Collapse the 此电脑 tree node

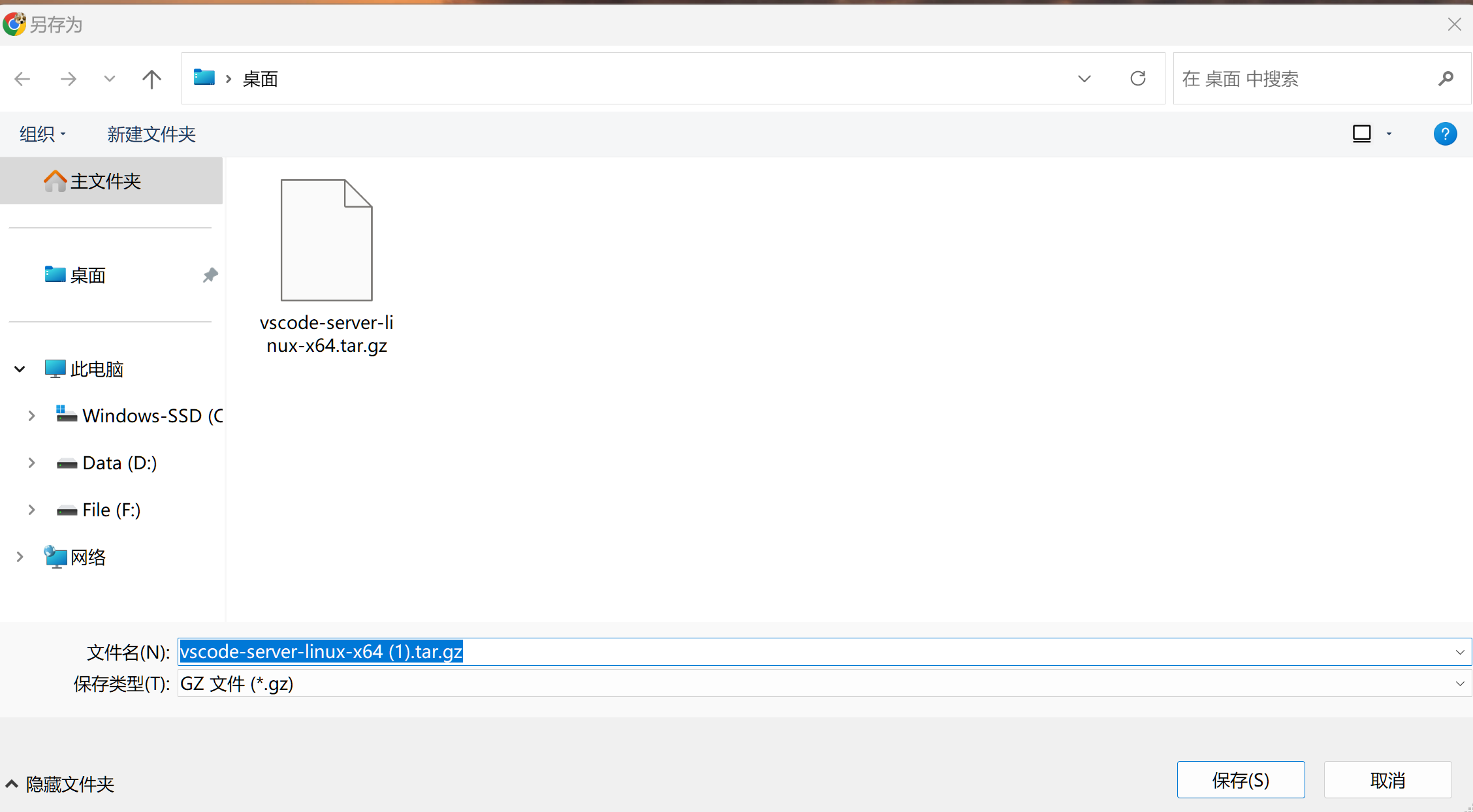point(20,369)
